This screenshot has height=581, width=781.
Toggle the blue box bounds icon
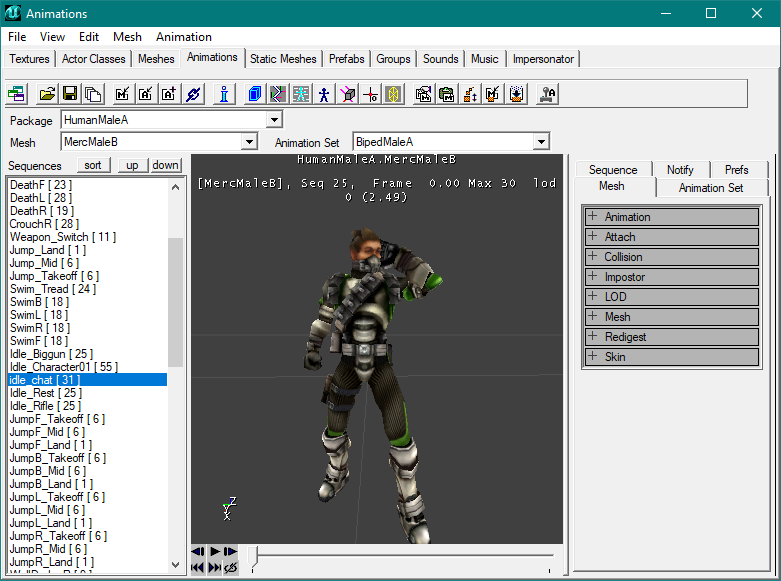[255, 94]
